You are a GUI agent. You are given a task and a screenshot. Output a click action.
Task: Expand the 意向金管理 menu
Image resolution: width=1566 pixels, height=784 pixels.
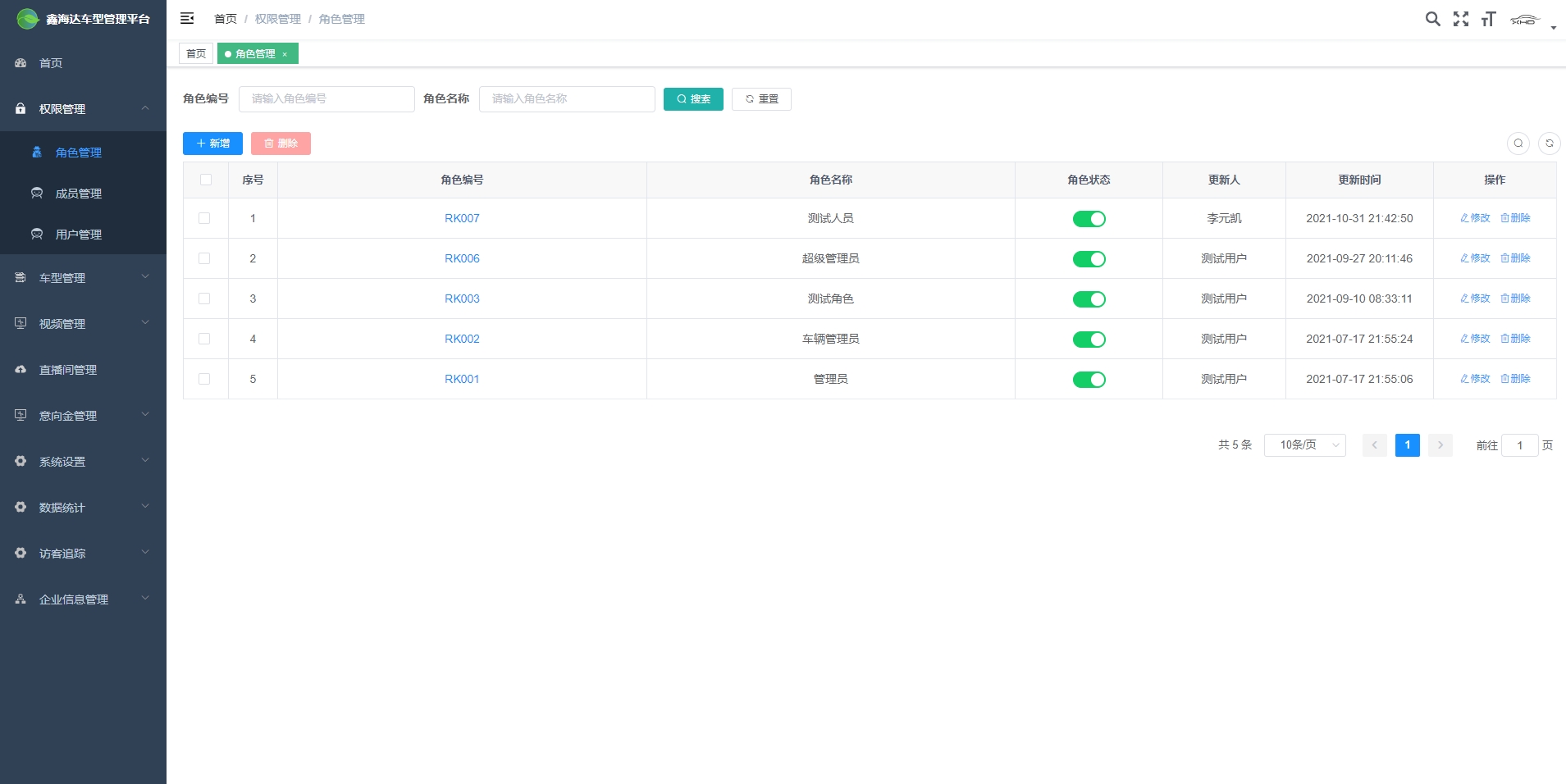tap(83, 416)
